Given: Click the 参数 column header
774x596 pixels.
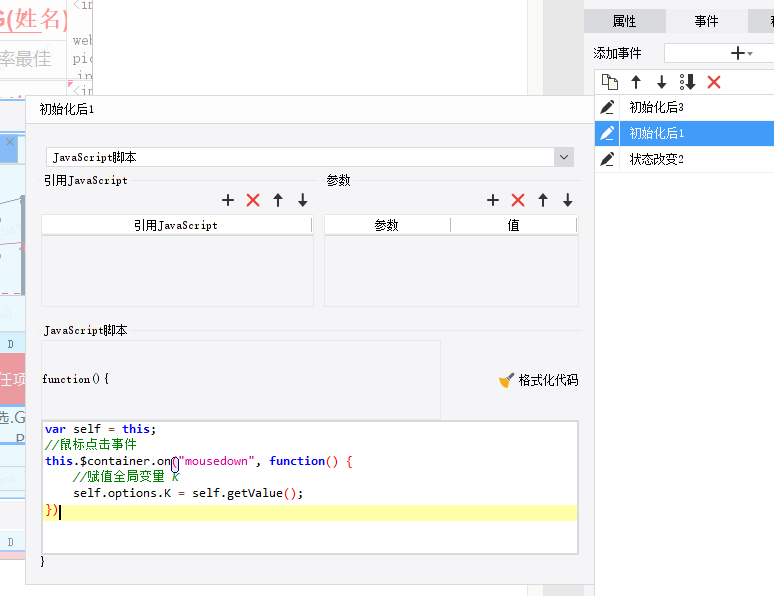Looking at the screenshot, I should 387,225.
